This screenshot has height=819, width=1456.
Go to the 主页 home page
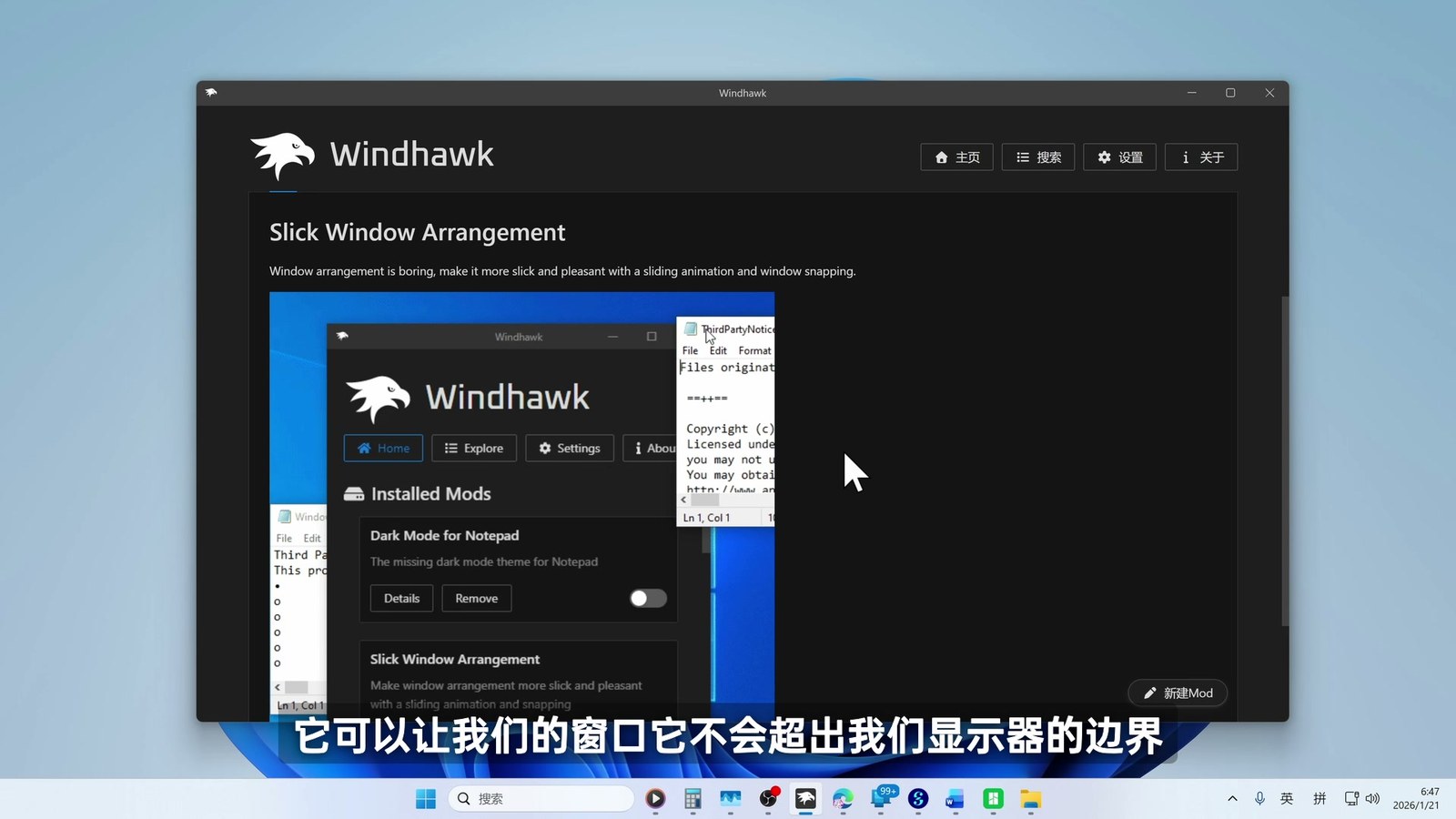(x=956, y=157)
